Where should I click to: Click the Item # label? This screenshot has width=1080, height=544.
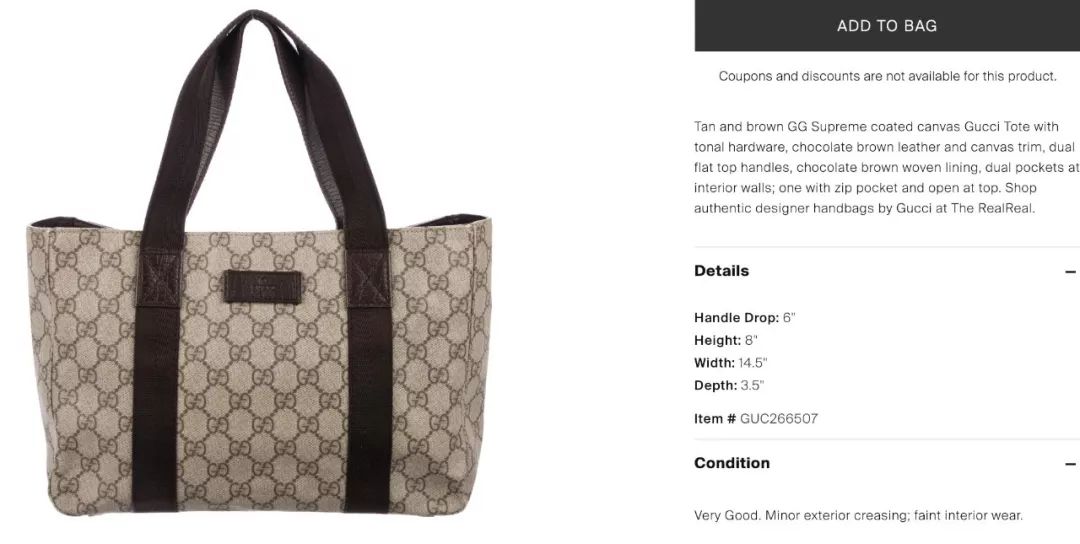[x=715, y=419]
